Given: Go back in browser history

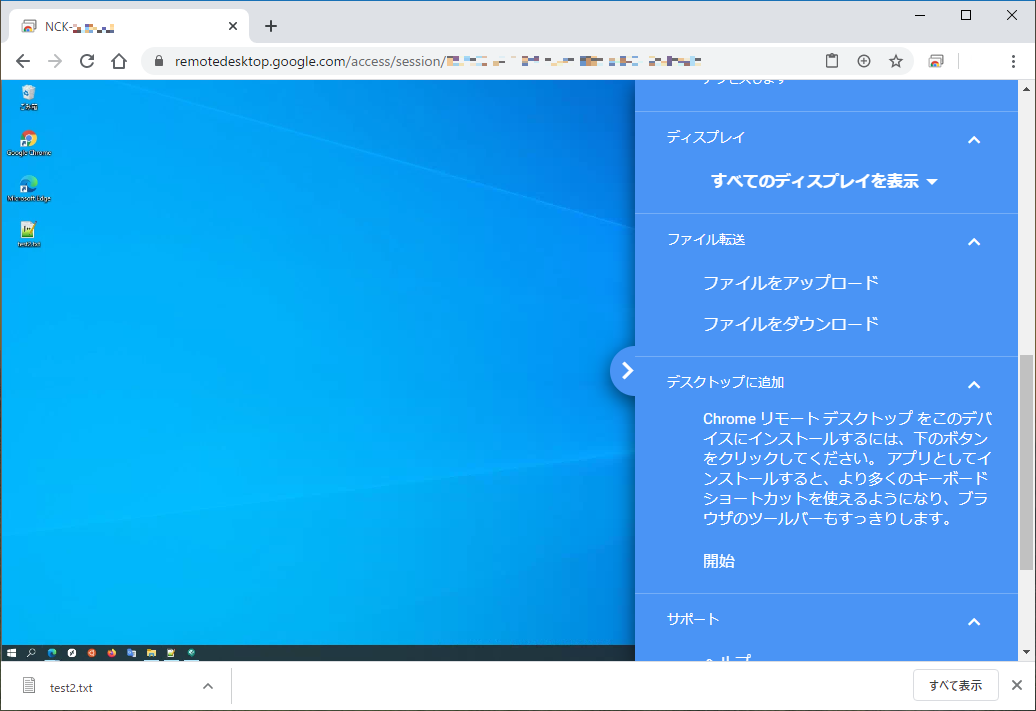Looking at the screenshot, I should (x=23, y=61).
